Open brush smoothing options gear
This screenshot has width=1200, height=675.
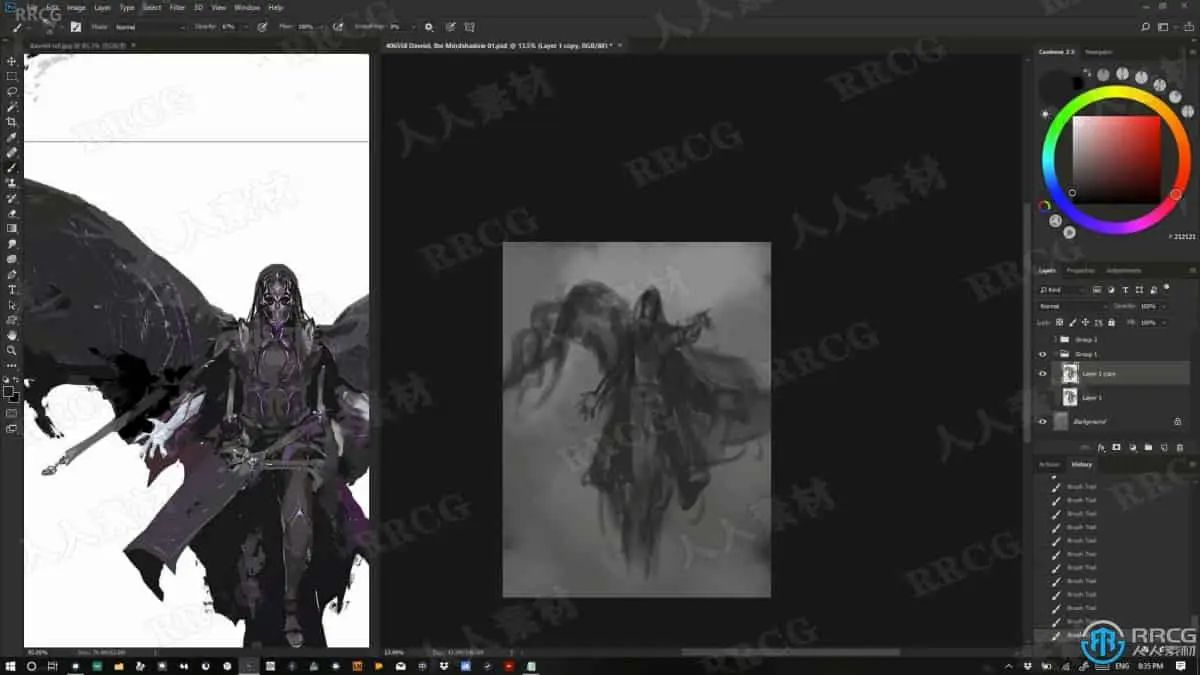(x=428, y=27)
